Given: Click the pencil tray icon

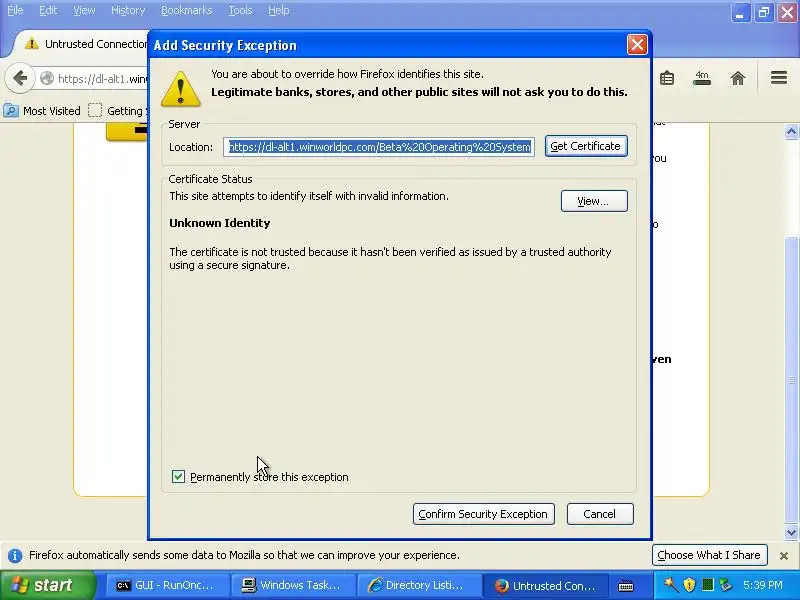Looking at the screenshot, I should (671, 585).
